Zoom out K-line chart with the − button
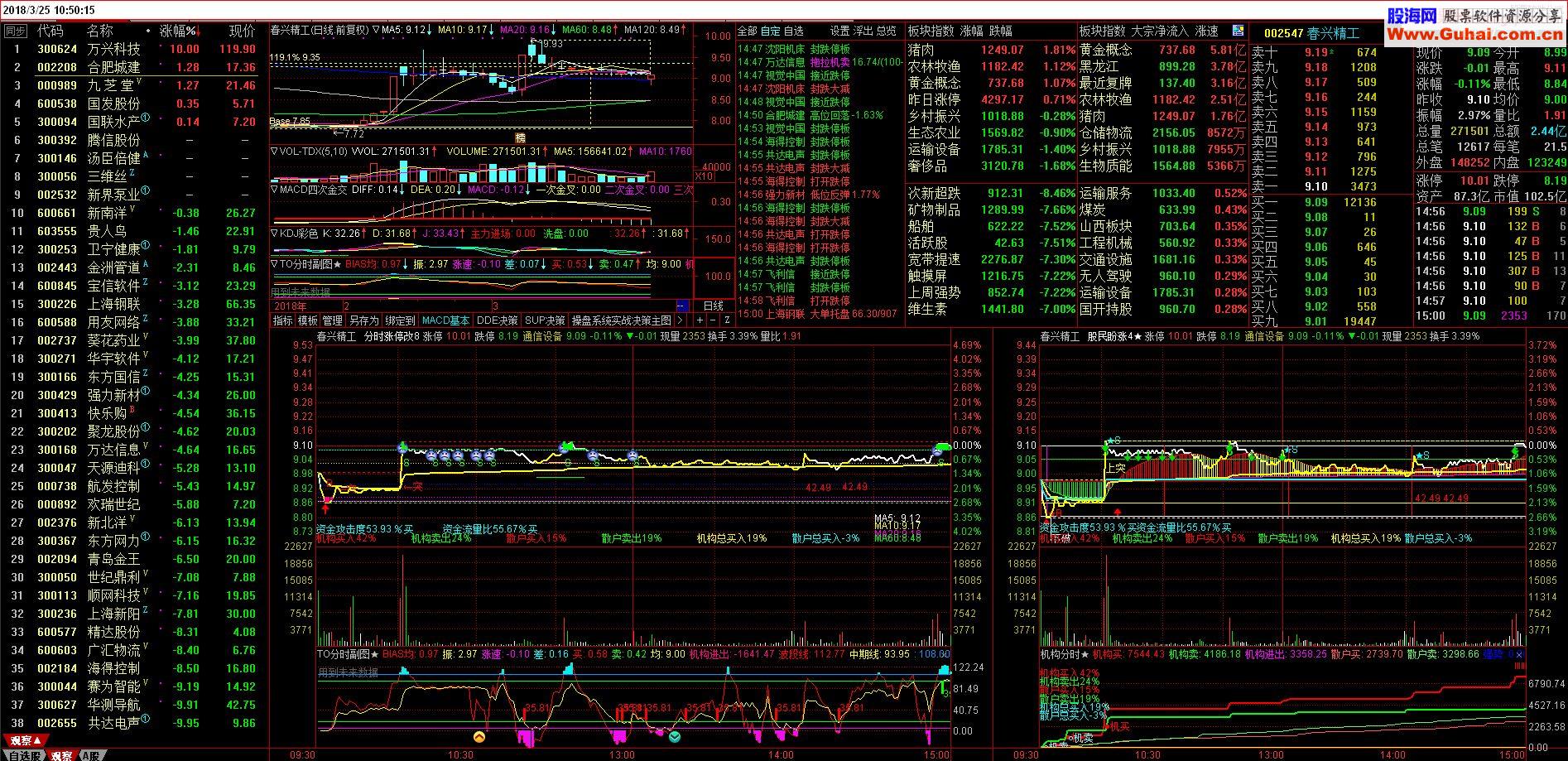The width and height of the screenshot is (1568, 761). pyautogui.click(x=713, y=320)
